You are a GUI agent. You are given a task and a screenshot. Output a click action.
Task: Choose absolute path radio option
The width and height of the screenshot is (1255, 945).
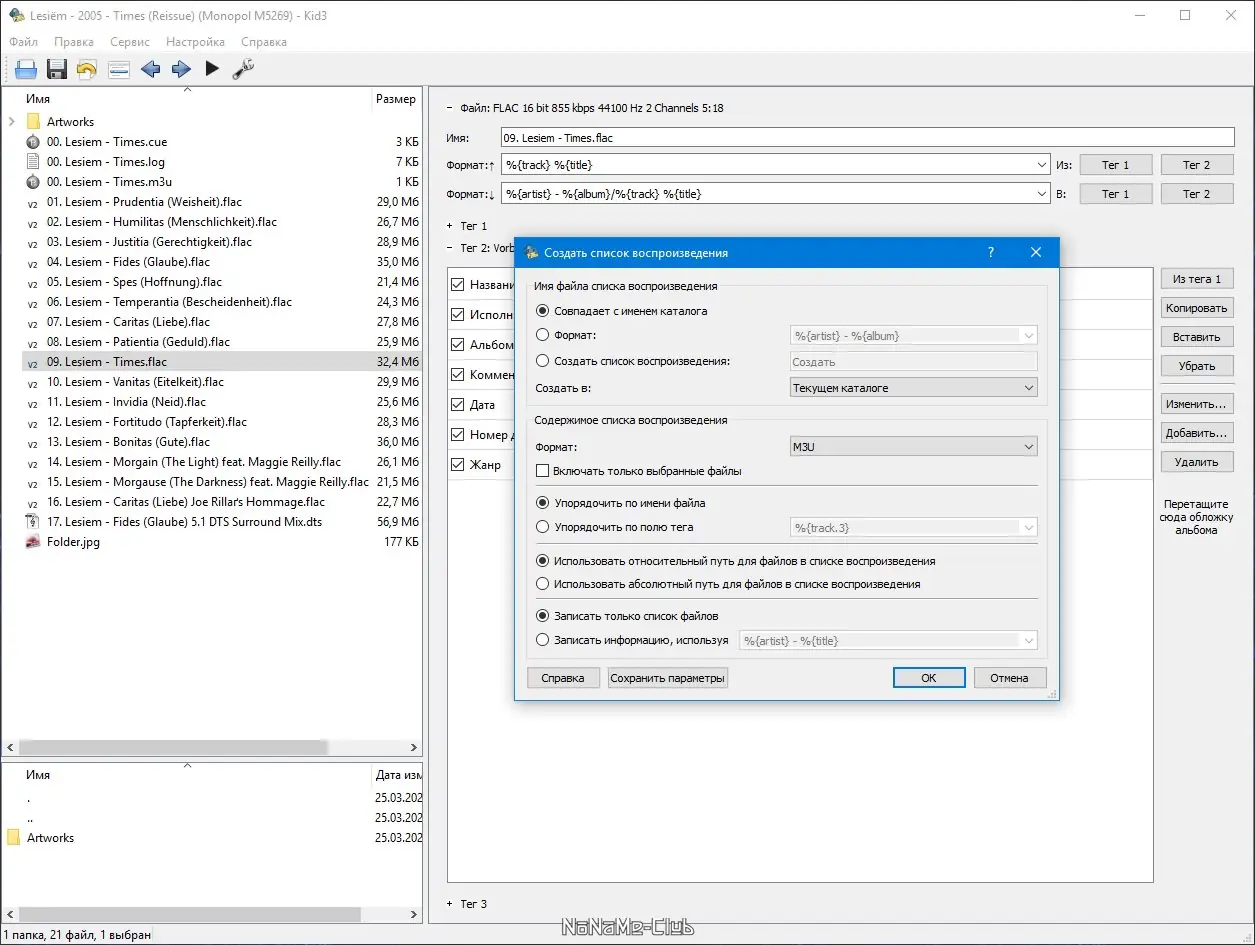click(543, 584)
